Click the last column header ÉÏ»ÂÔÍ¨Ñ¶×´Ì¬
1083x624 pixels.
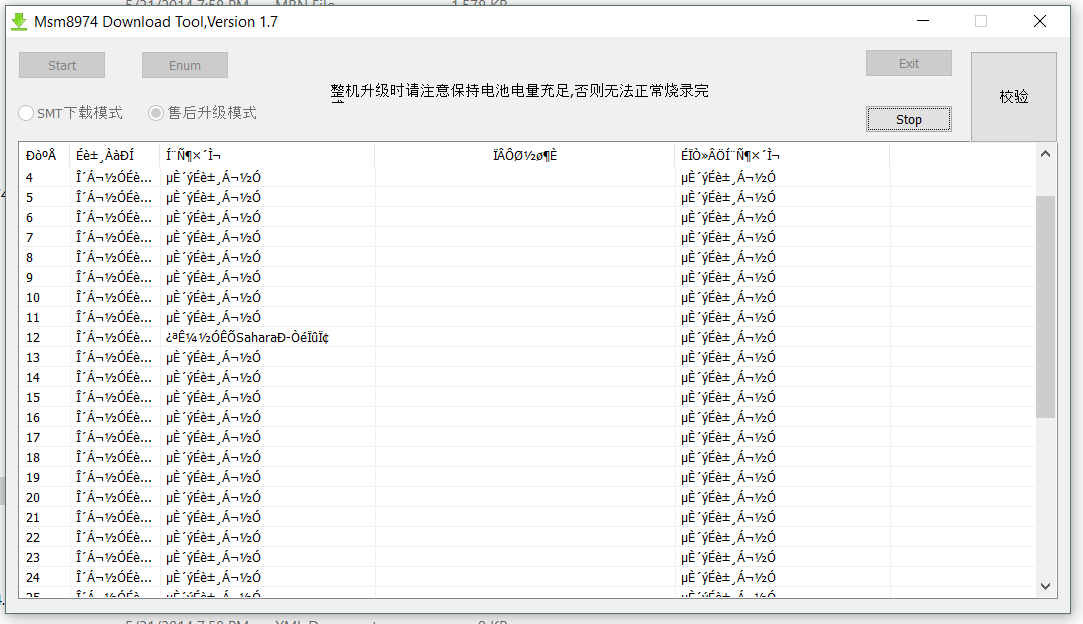[x=783, y=155]
